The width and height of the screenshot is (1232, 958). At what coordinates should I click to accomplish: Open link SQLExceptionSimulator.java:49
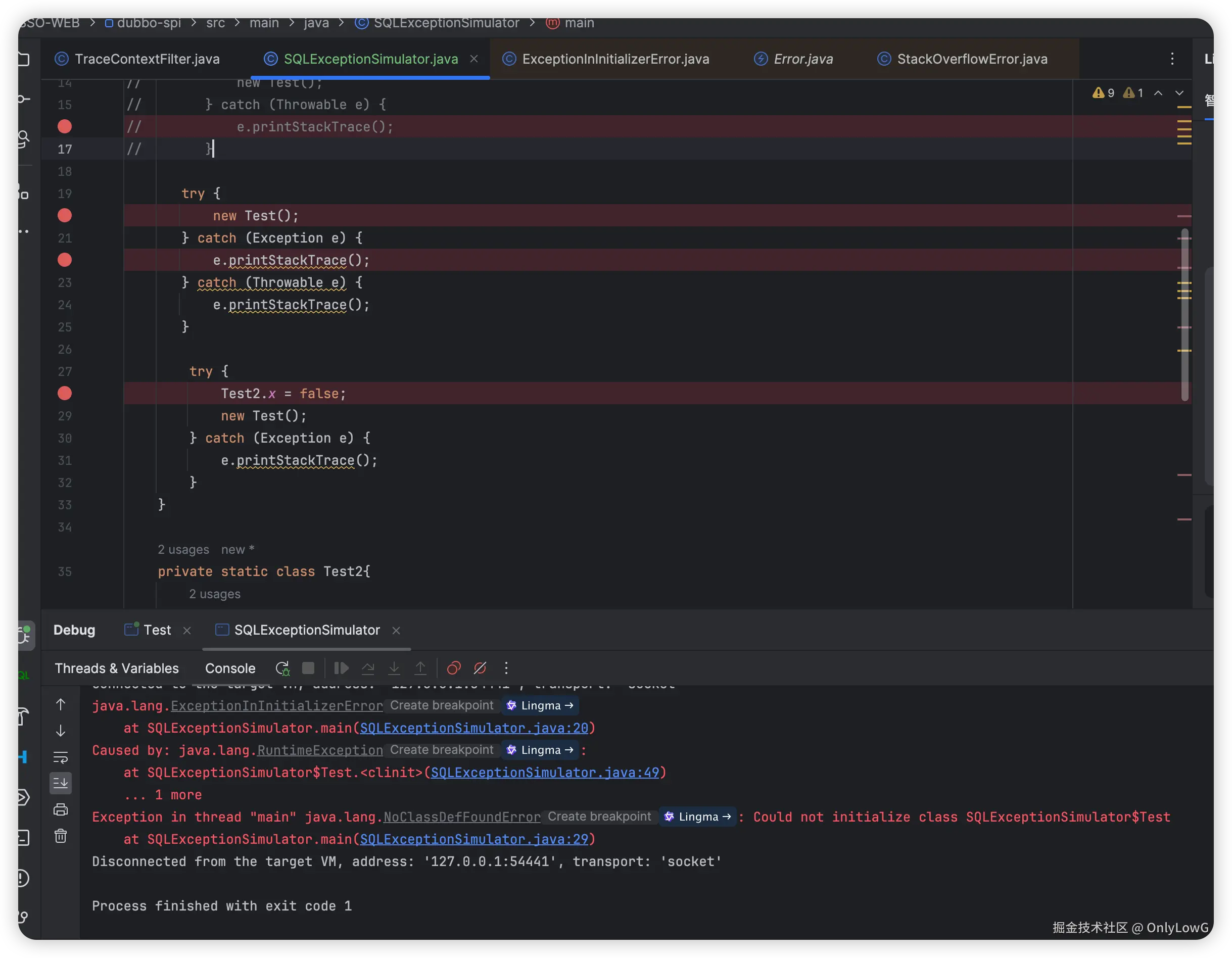[x=544, y=773]
